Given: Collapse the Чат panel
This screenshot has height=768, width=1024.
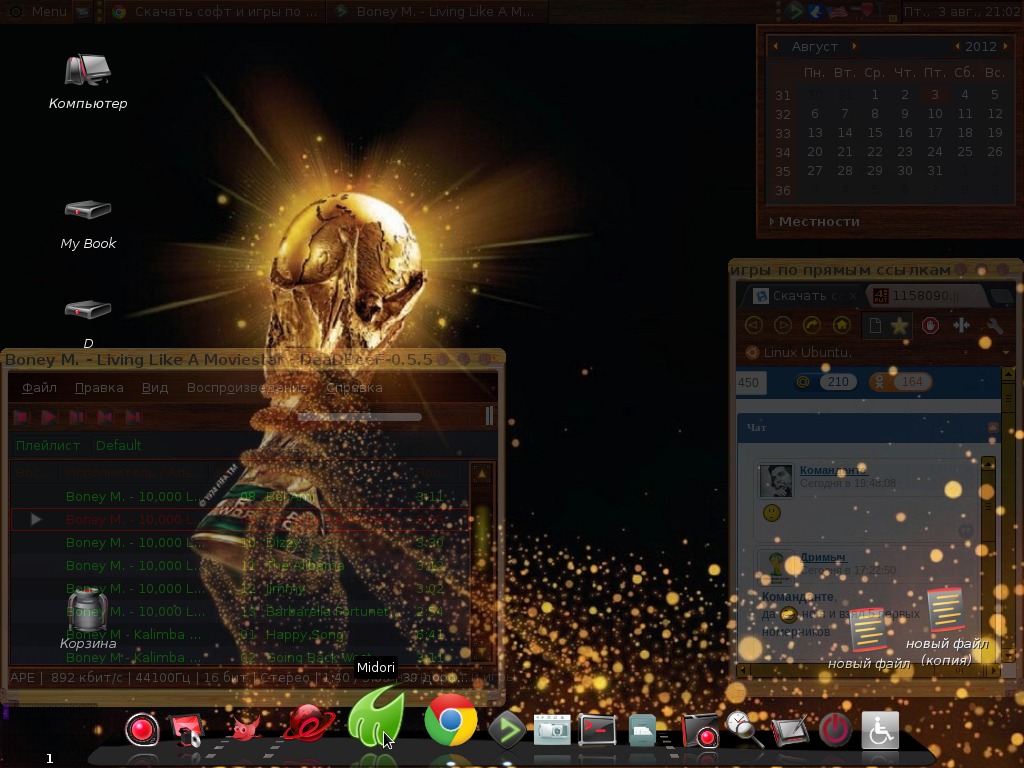Looking at the screenshot, I should (993, 427).
